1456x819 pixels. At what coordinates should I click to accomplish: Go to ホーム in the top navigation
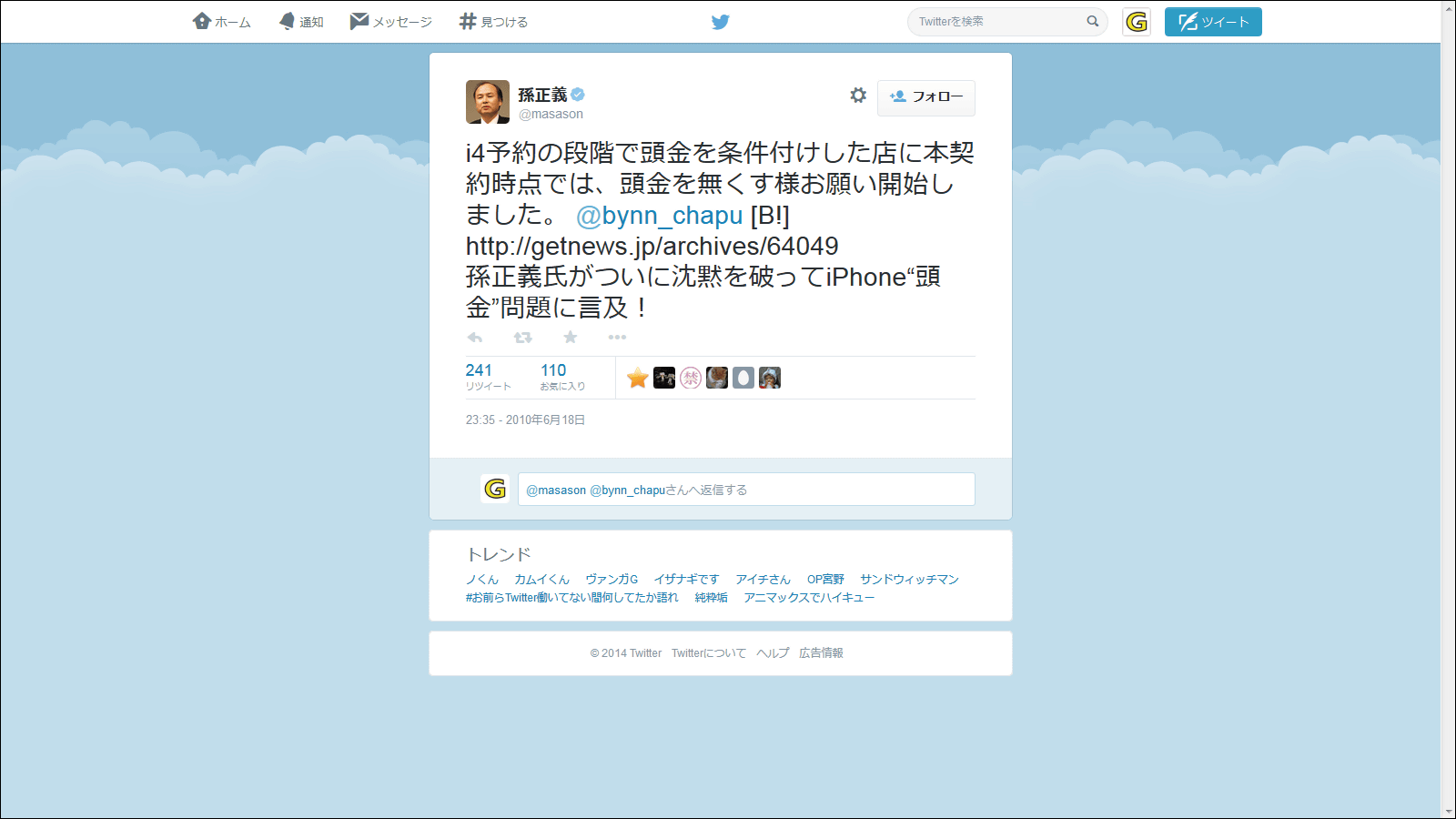[221, 22]
